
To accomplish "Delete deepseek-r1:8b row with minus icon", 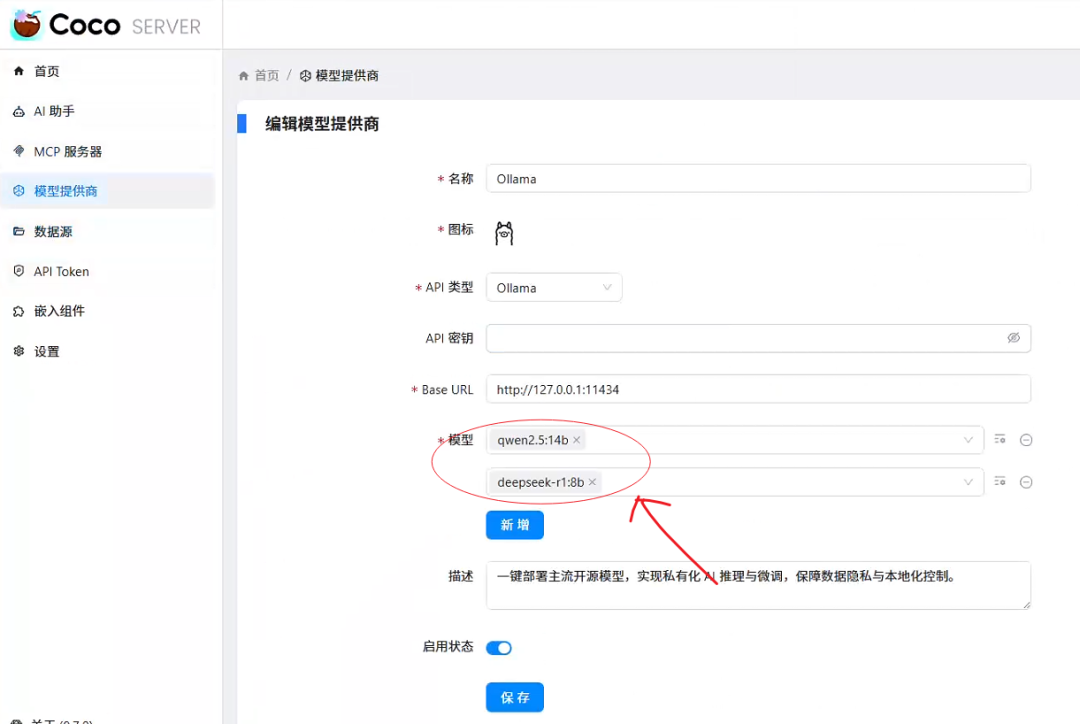I will [1026, 482].
